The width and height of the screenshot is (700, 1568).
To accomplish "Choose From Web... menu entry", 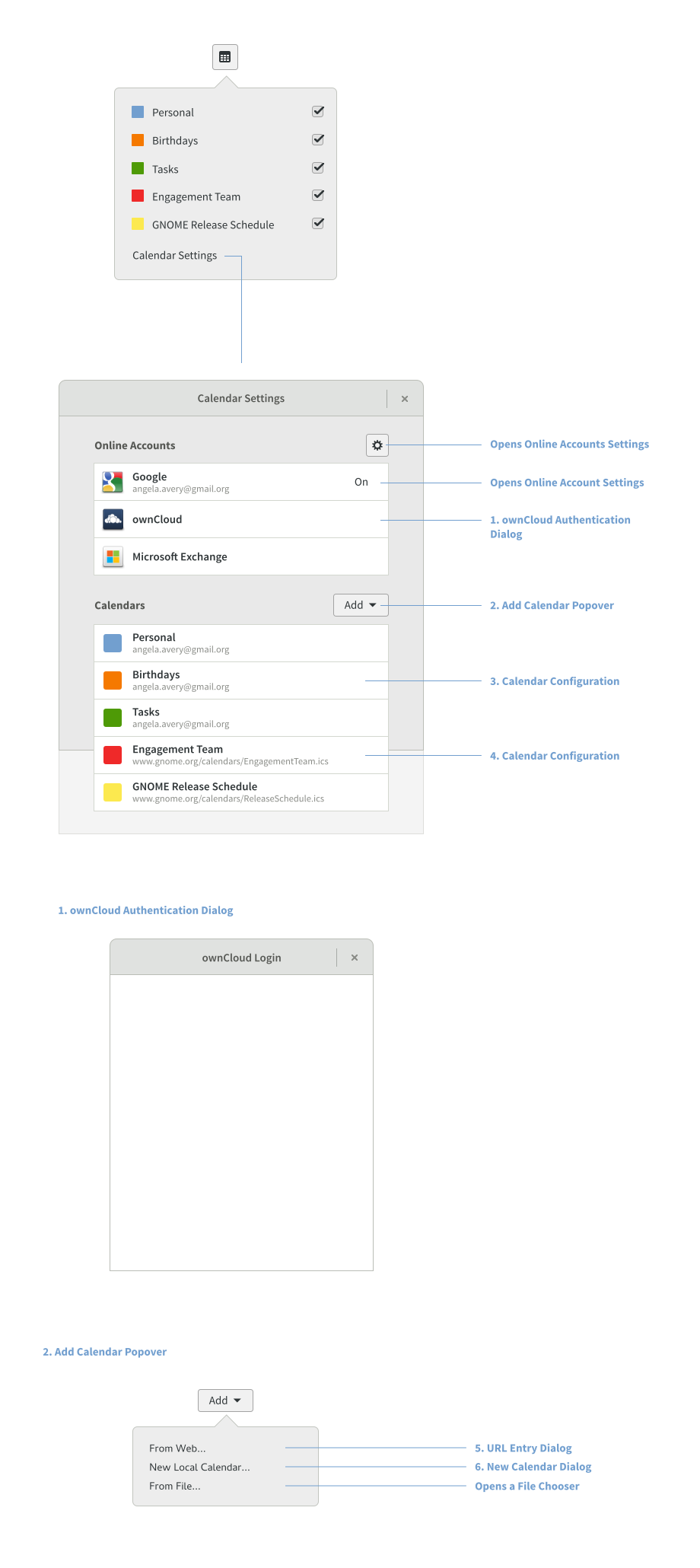I will [177, 1448].
